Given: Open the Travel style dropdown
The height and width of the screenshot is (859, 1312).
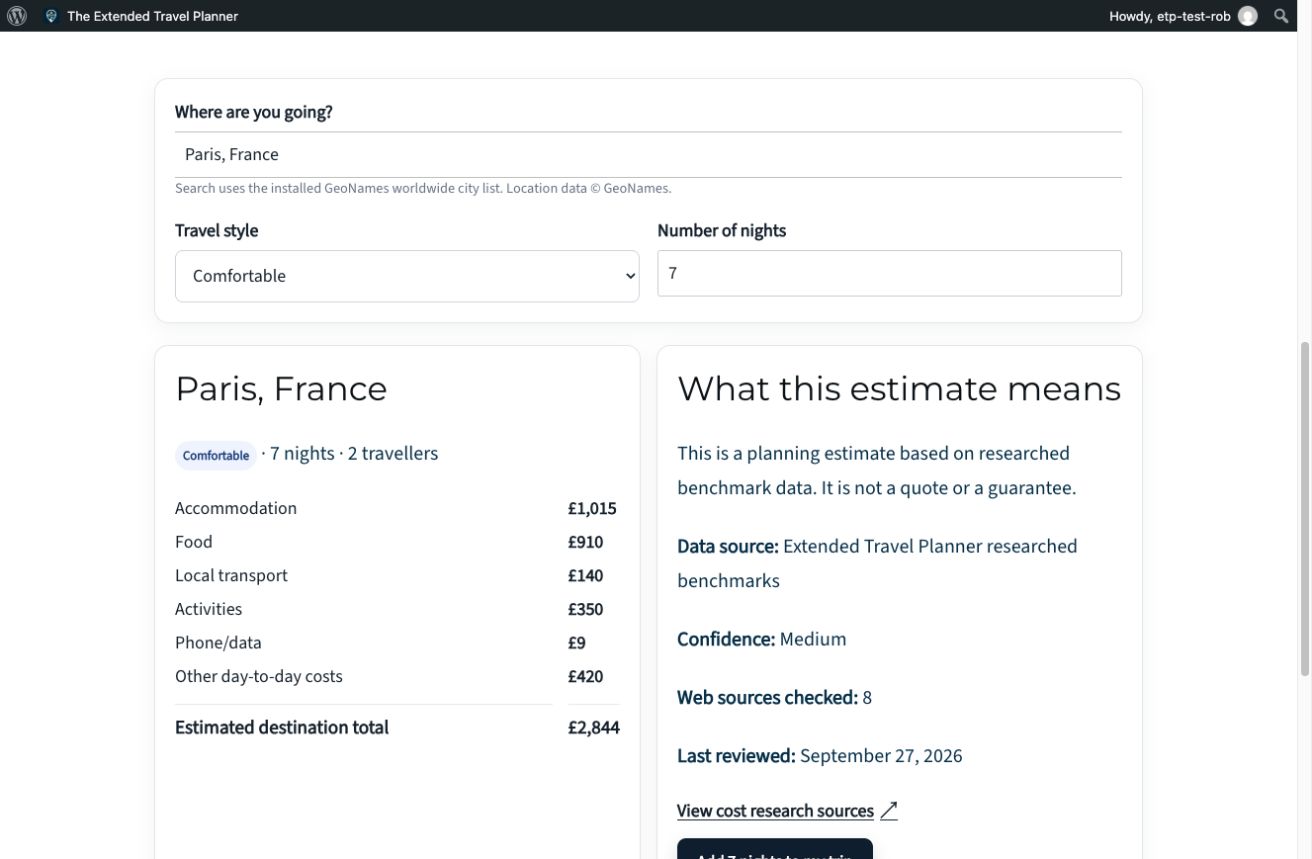Looking at the screenshot, I should click(x=407, y=276).
